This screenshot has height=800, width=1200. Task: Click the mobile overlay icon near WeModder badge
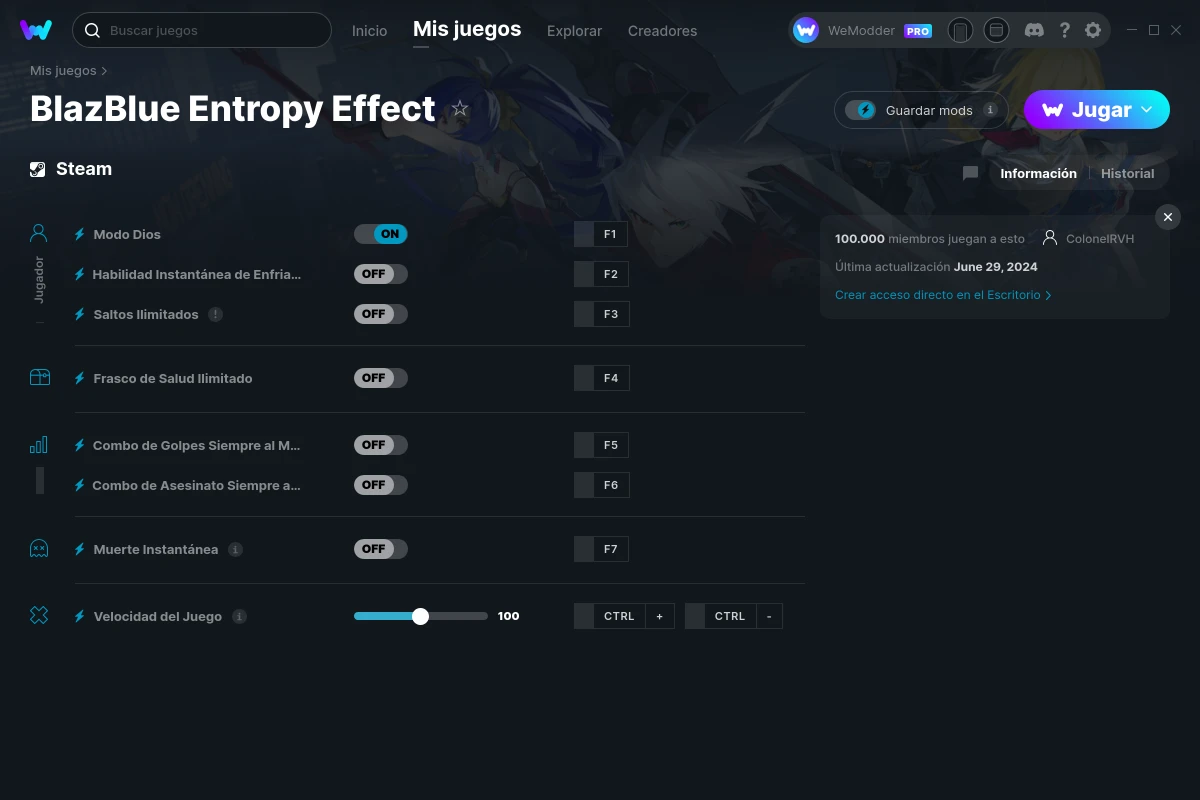point(960,30)
